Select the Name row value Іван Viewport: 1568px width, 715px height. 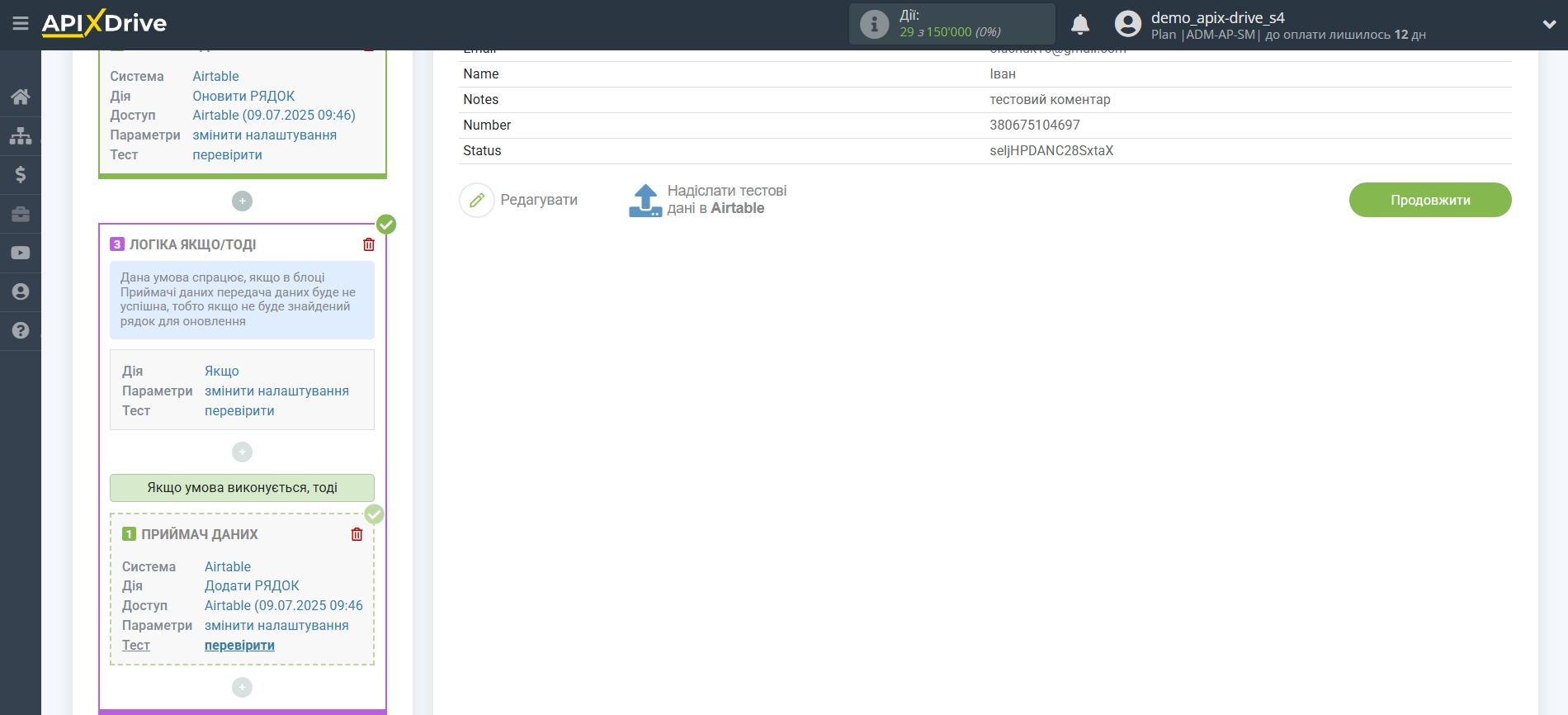[x=1003, y=73]
